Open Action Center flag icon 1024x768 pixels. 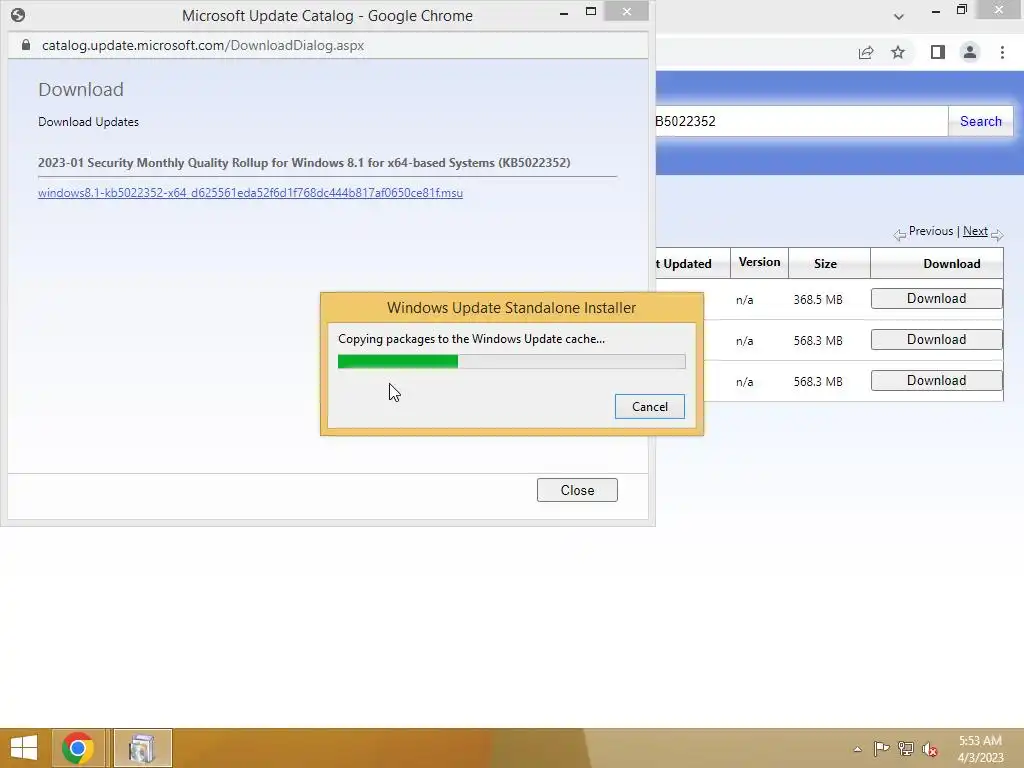(881, 749)
